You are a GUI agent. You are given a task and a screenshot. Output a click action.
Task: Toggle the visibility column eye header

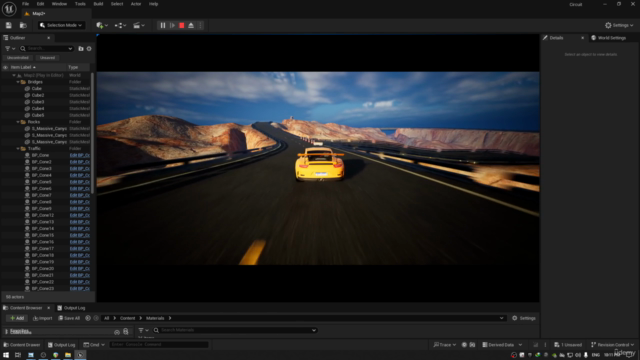(x=5, y=67)
